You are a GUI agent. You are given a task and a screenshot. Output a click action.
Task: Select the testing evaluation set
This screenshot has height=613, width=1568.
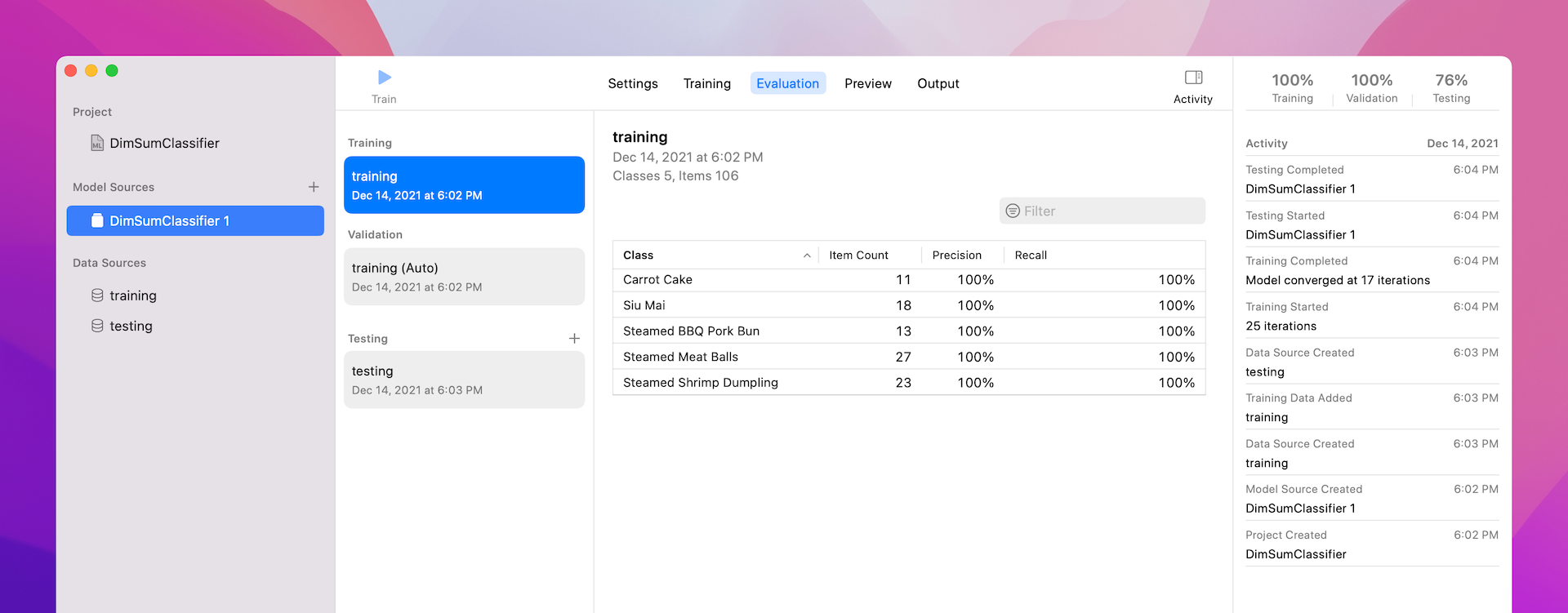464,380
